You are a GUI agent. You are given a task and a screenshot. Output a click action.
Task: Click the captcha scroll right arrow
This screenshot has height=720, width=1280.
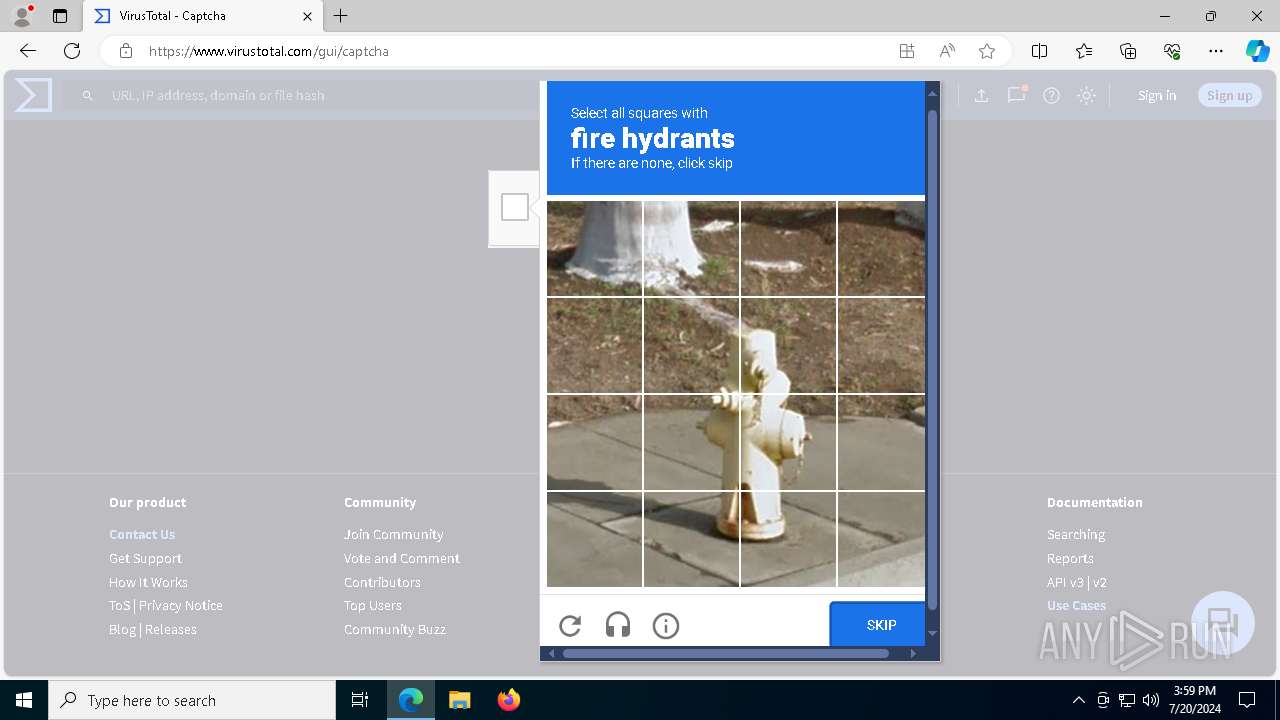pyautogui.click(x=912, y=653)
